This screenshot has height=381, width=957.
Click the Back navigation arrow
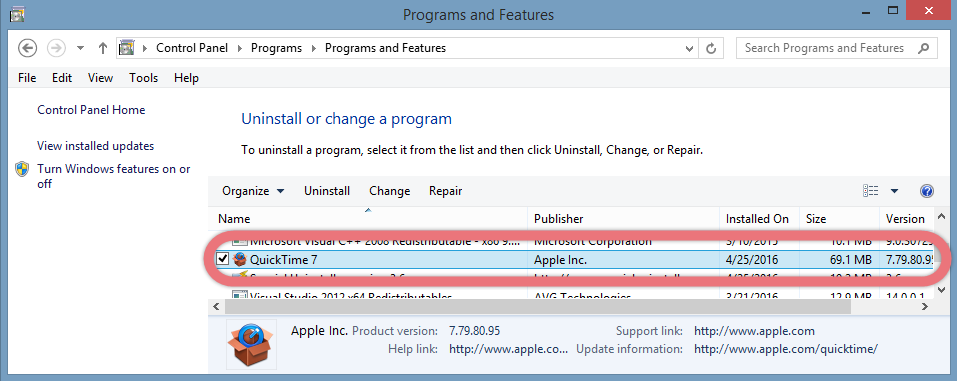pos(27,48)
